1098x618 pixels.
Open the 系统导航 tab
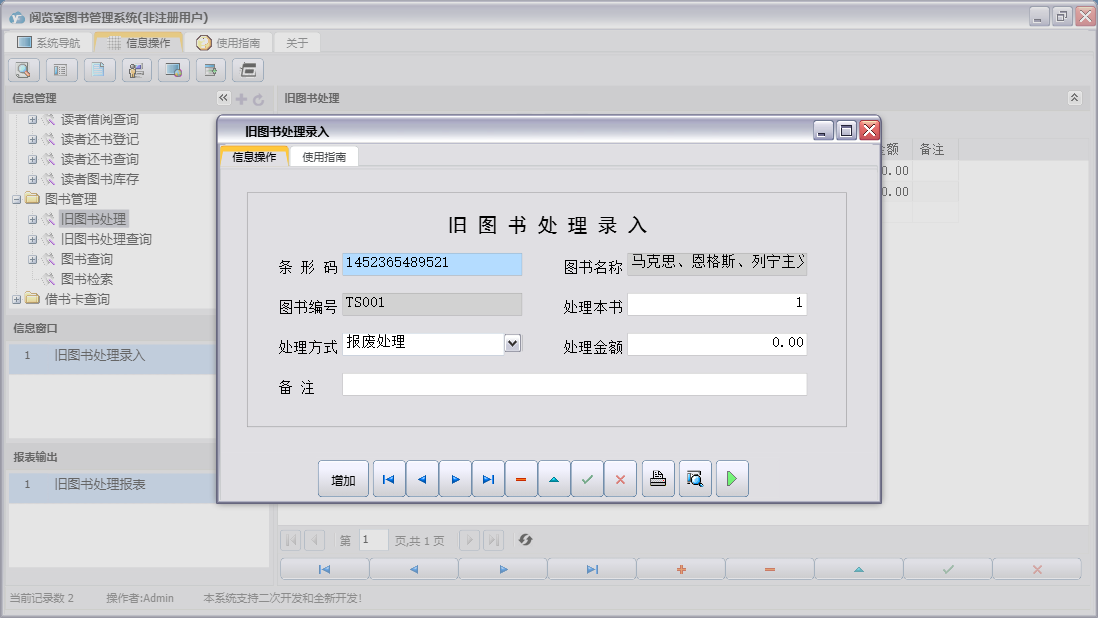click(48, 43)
